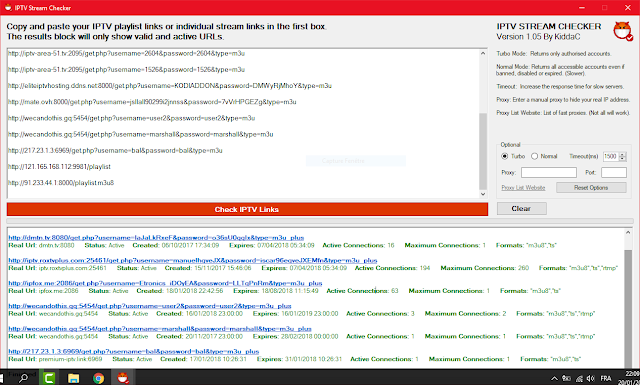Switch the FRA keyboard language indicator
The height and width of the screenshot is (385, 640).
click(x=606, y=378)
